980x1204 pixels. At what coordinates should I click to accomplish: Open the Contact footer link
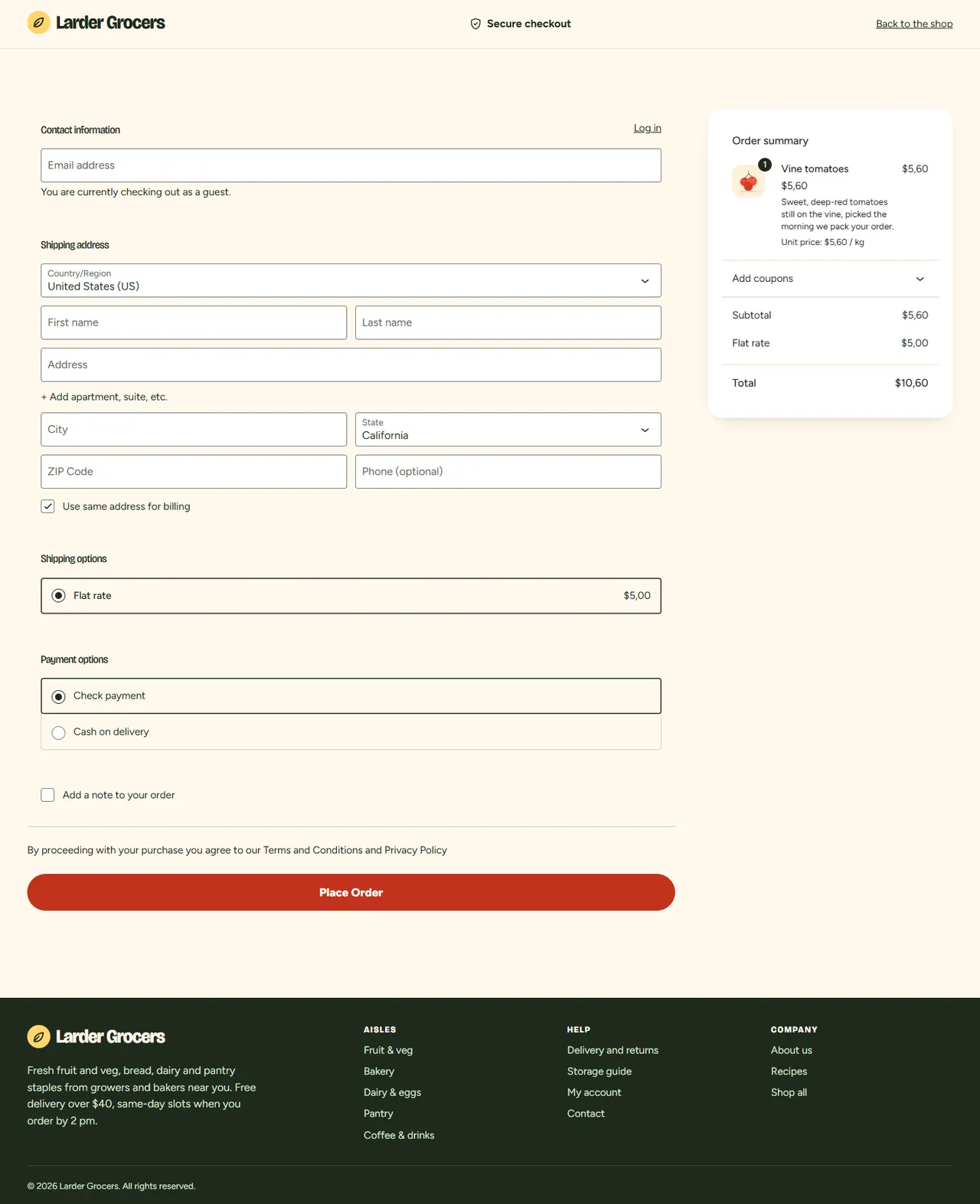click(586, 1114)
